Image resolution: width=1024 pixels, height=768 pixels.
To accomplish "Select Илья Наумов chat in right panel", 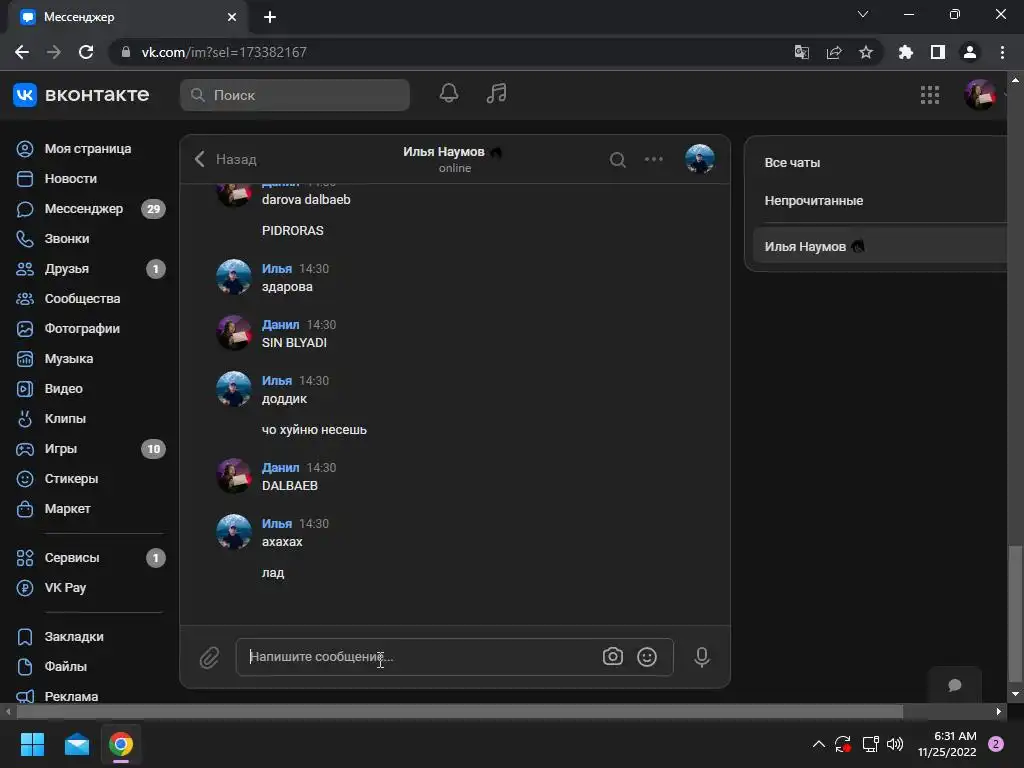I will tap(879, 247).
